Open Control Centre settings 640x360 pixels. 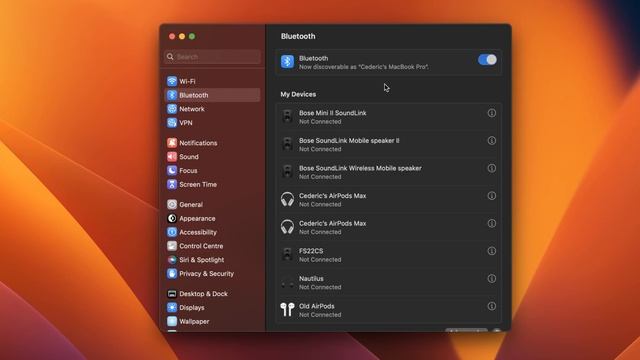click(212, 246)
